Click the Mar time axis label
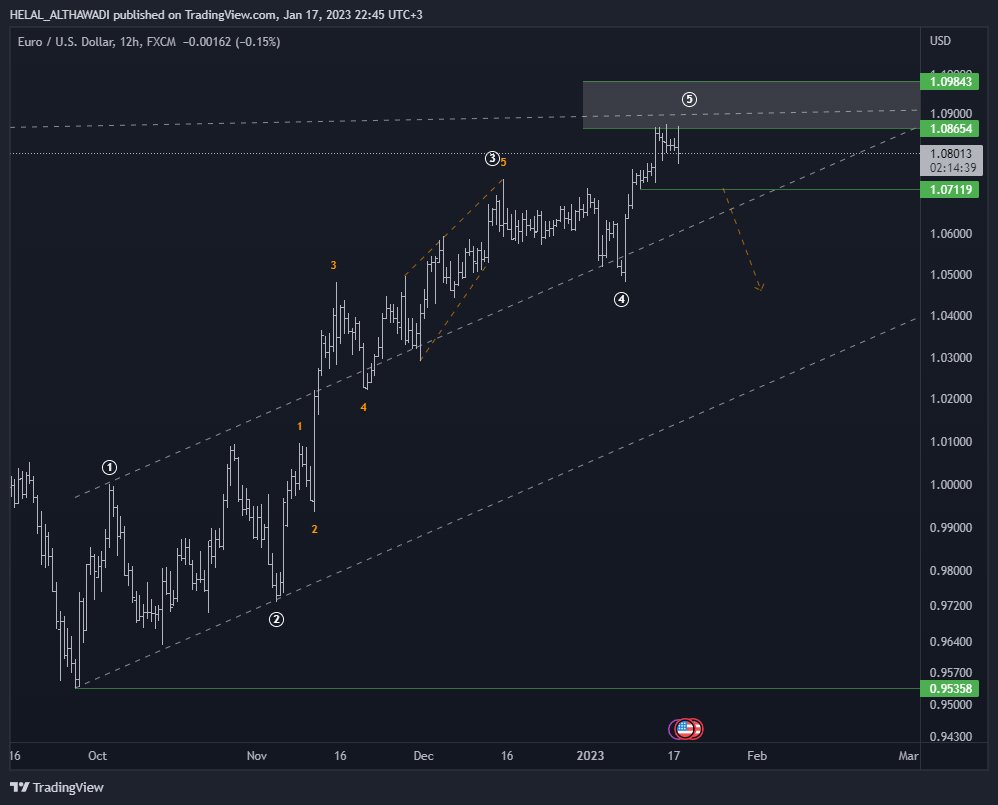 (908, 756)
